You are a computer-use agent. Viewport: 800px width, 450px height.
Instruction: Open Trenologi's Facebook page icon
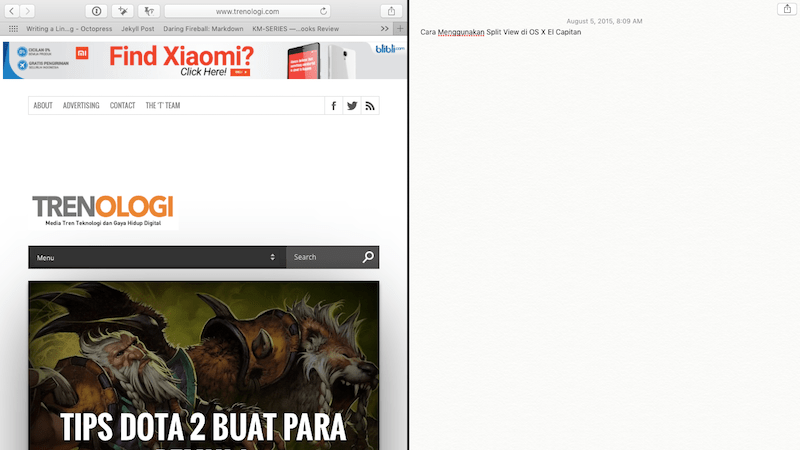pyautogui.click(x=334, y=106)
